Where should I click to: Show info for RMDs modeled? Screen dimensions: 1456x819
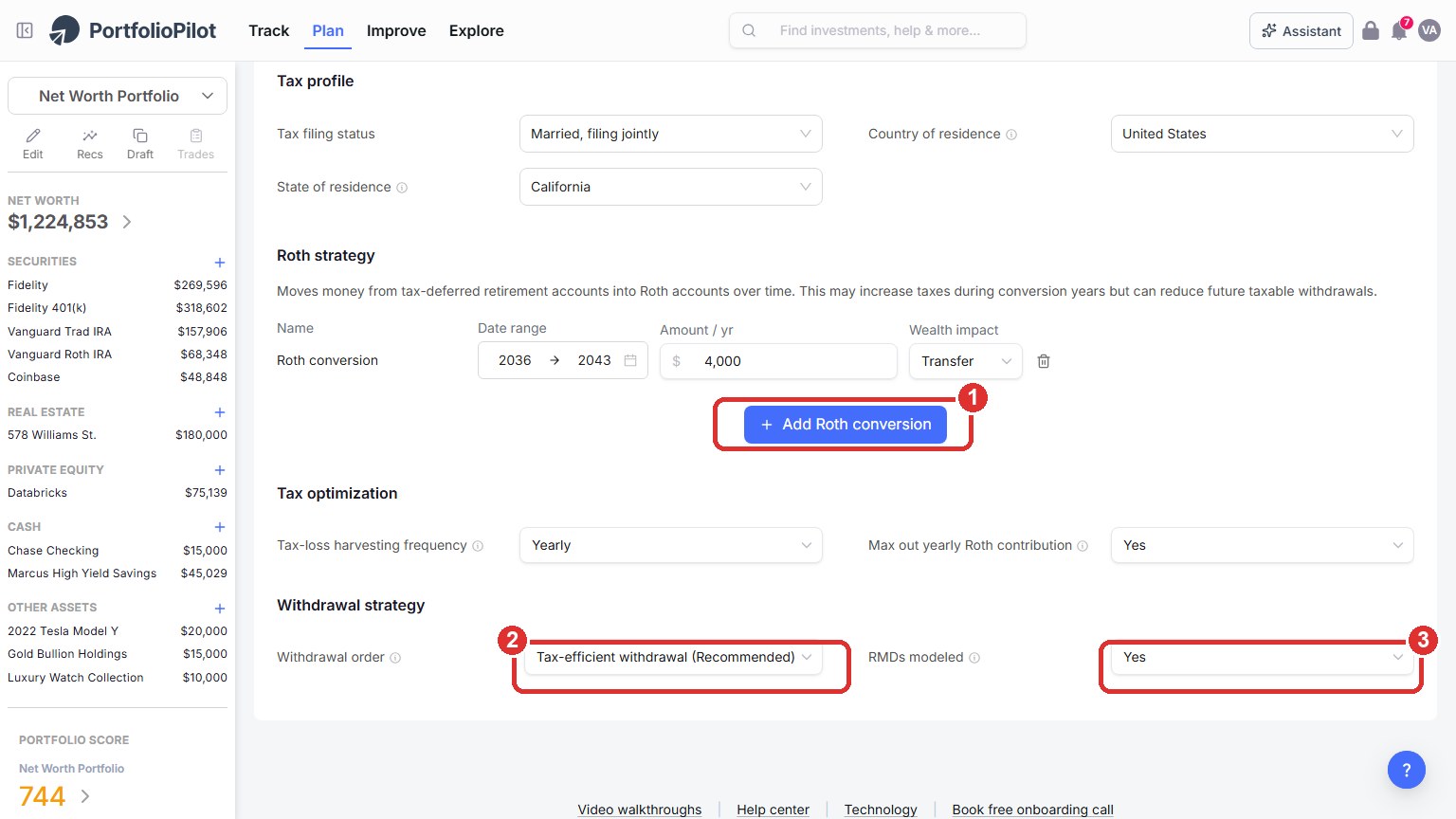(974, 658)
